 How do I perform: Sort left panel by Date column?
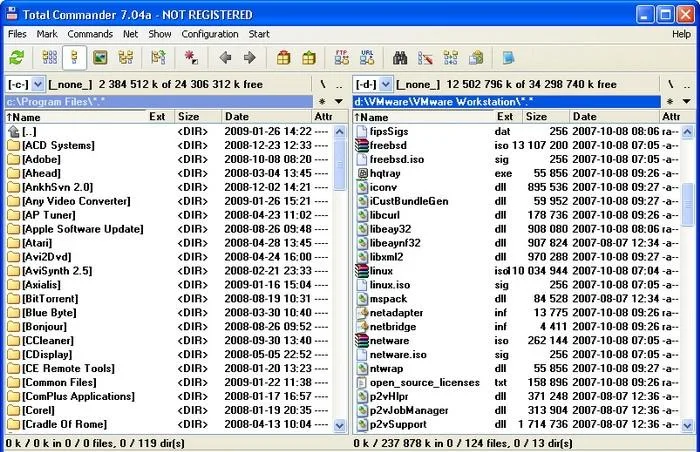click(x=266, y=117)
